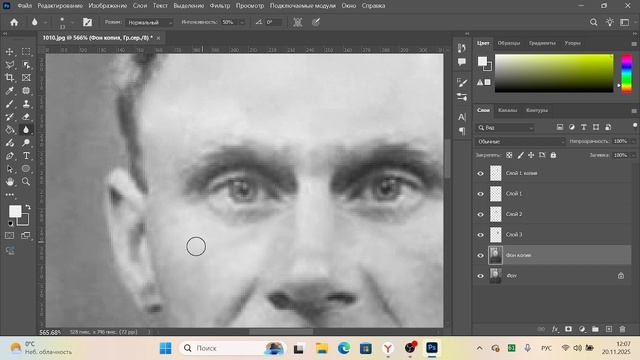Open the blur mode dropdown in options bar
This screenshot has width=640, height=360.
click(x=149, y=22)
